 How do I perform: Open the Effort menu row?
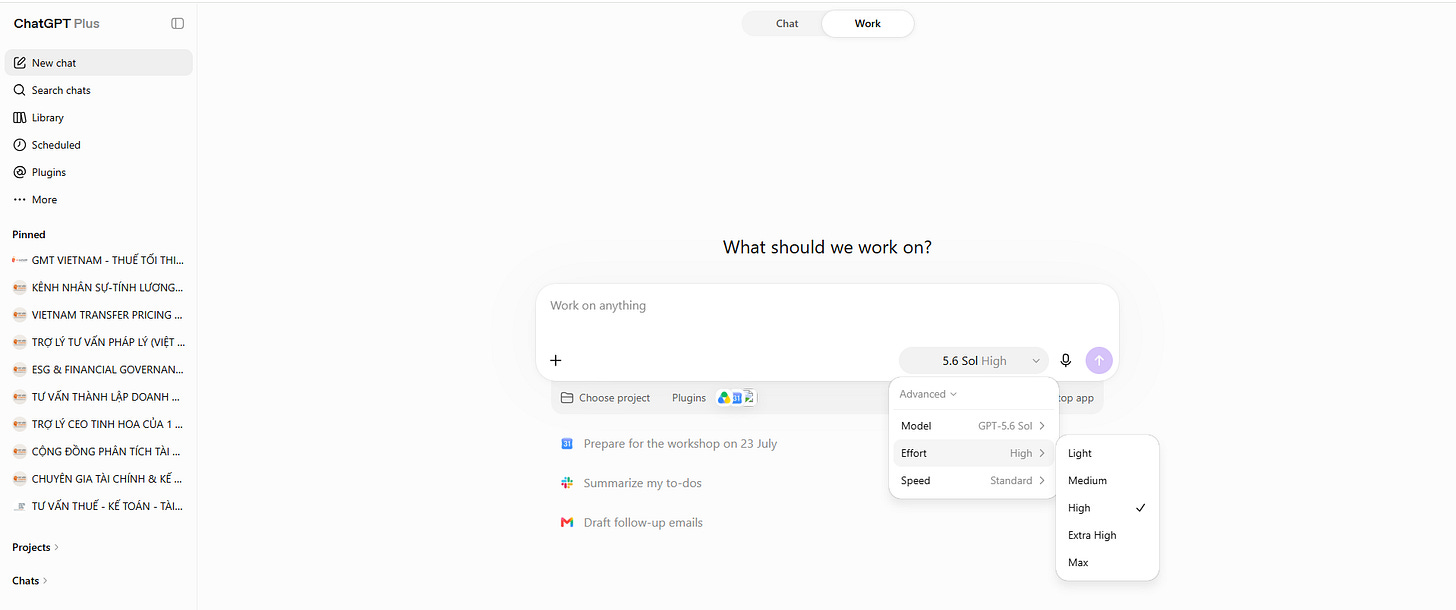[x=973, y=453]
